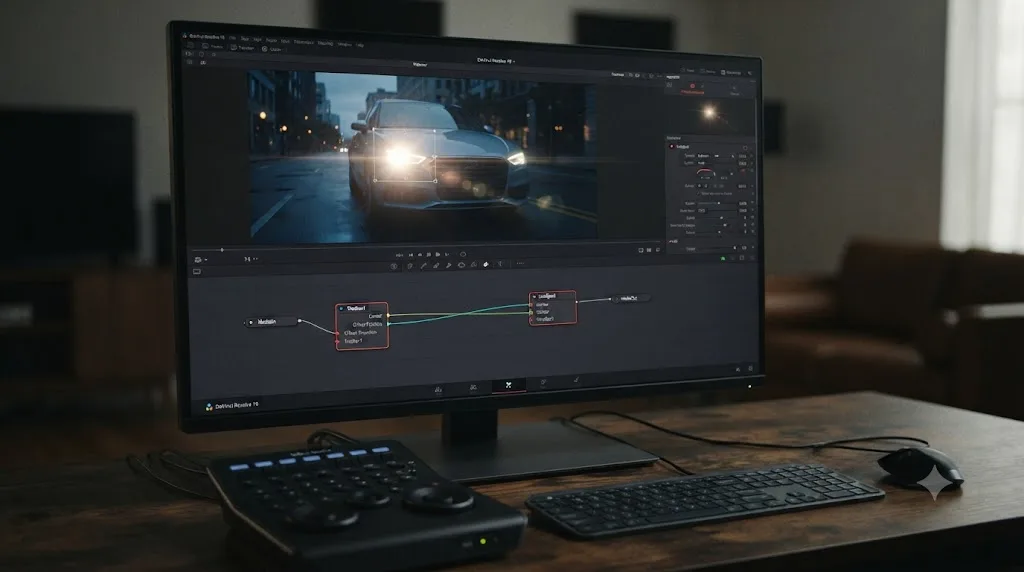Screen dimensions: 1024x572
Task: Click the DaVinci Resolve logo in the menu bar
Action: (185, 36)
